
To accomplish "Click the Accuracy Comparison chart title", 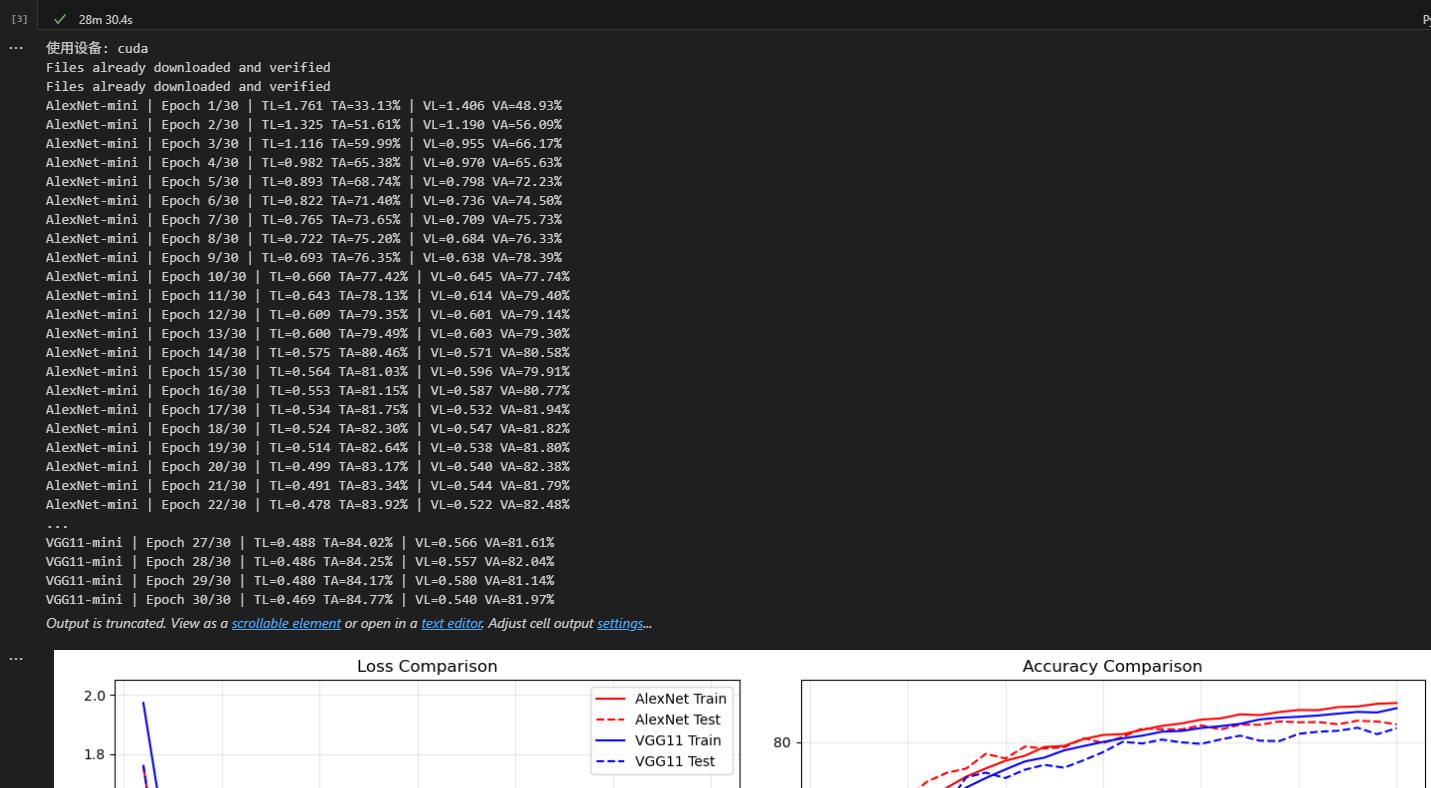I will pos(1112,666).
